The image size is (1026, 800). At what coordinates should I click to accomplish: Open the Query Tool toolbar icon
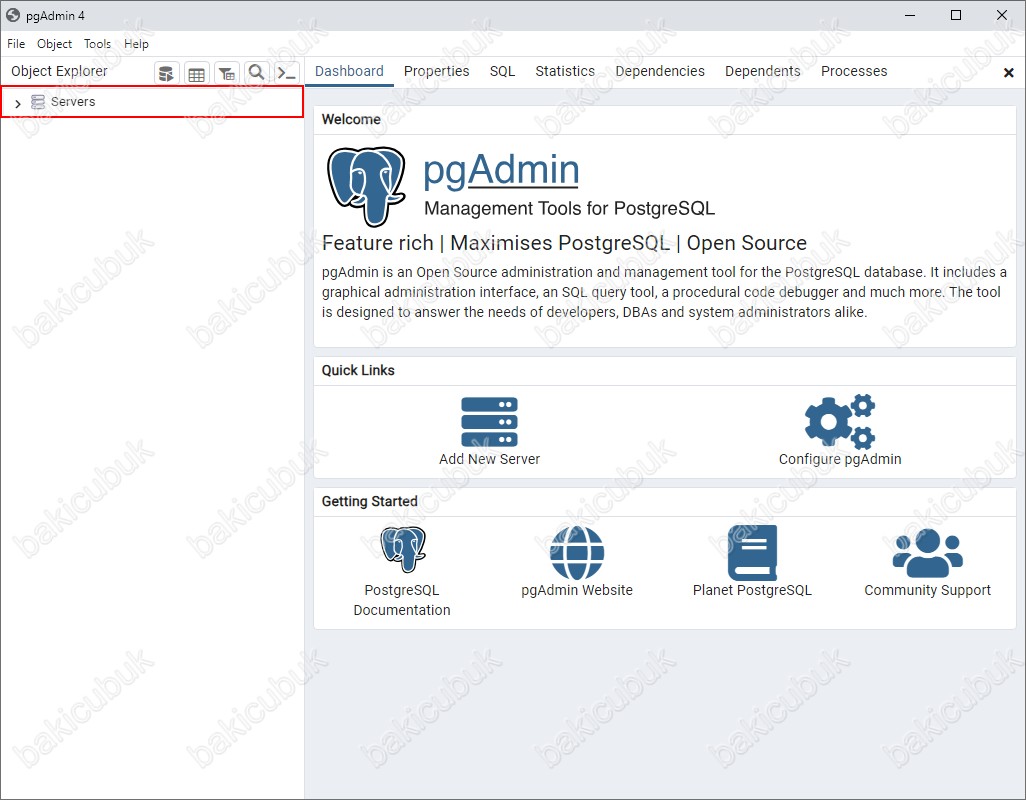point(166,73)
